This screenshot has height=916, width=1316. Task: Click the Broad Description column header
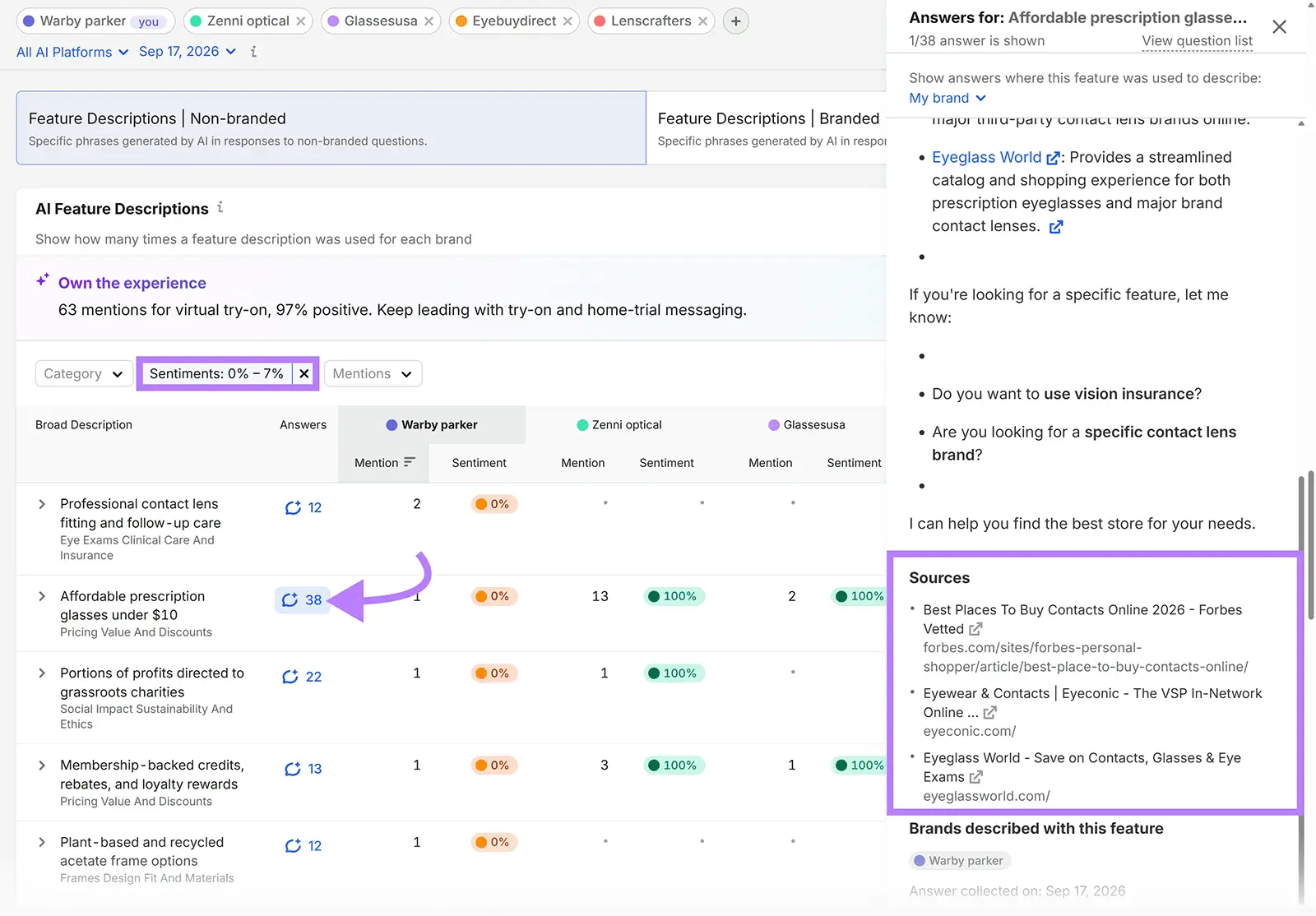pos(84,425)
